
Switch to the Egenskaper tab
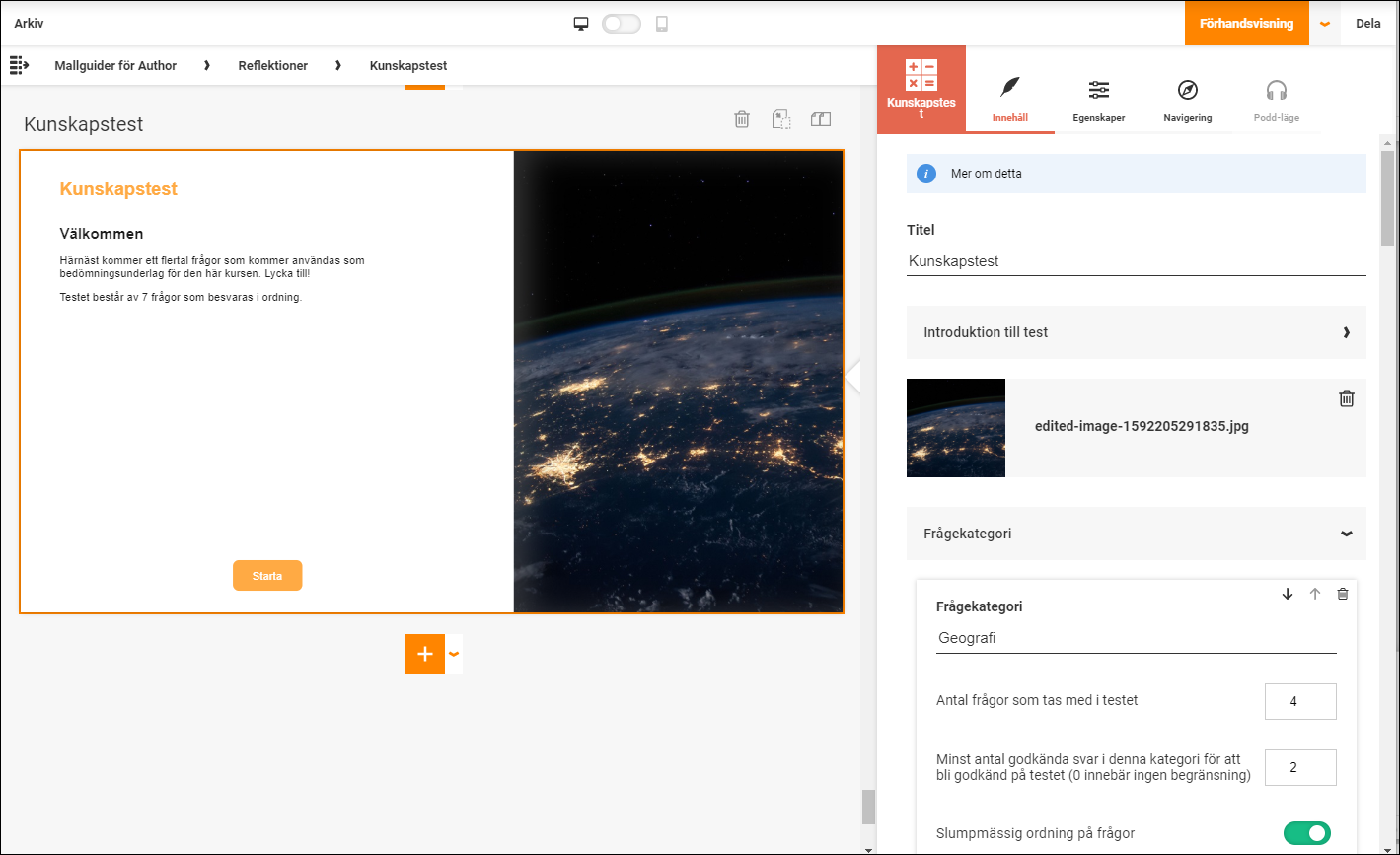pos(1099,102)
